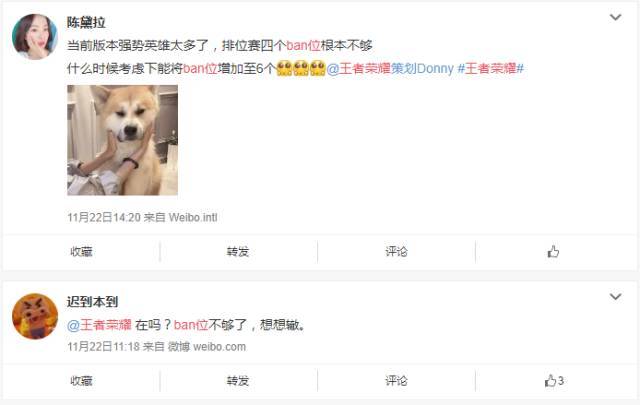The height and width of the screenshot is (405, 640).
Task: Click 评论 on 迟到本到's post
Action: coord(396,381)
